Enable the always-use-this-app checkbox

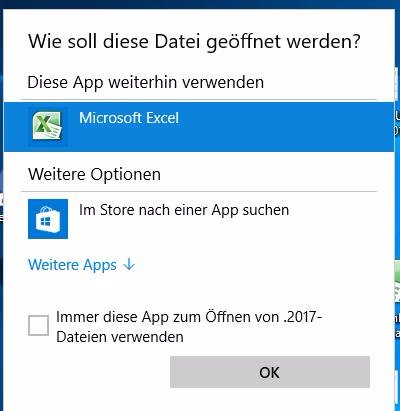(x=38, y=326)
